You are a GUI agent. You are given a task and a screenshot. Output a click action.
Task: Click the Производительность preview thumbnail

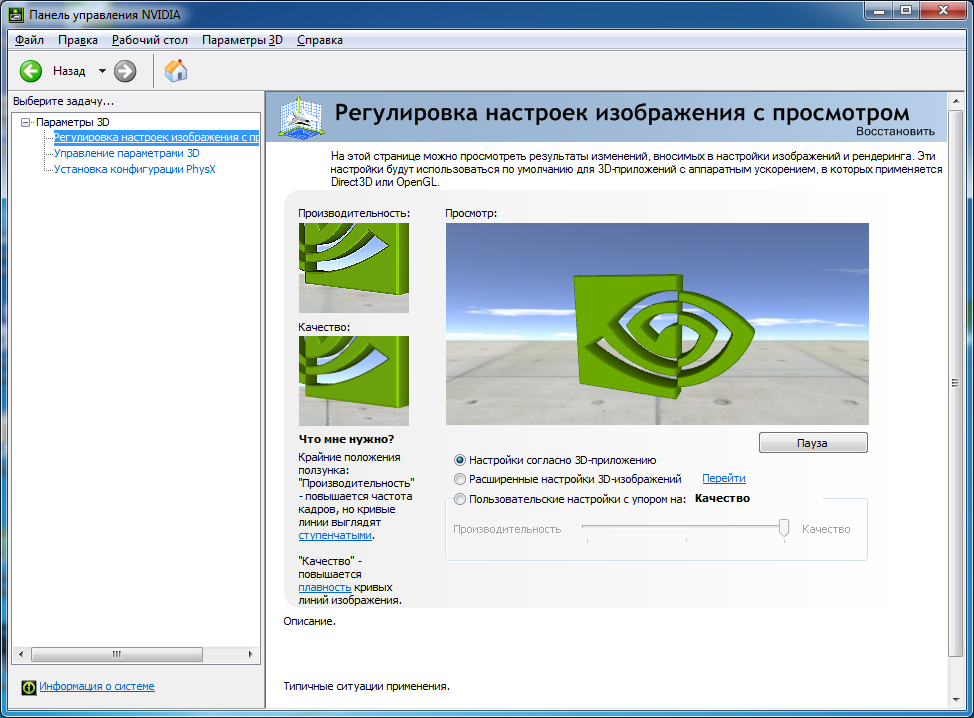353,268
